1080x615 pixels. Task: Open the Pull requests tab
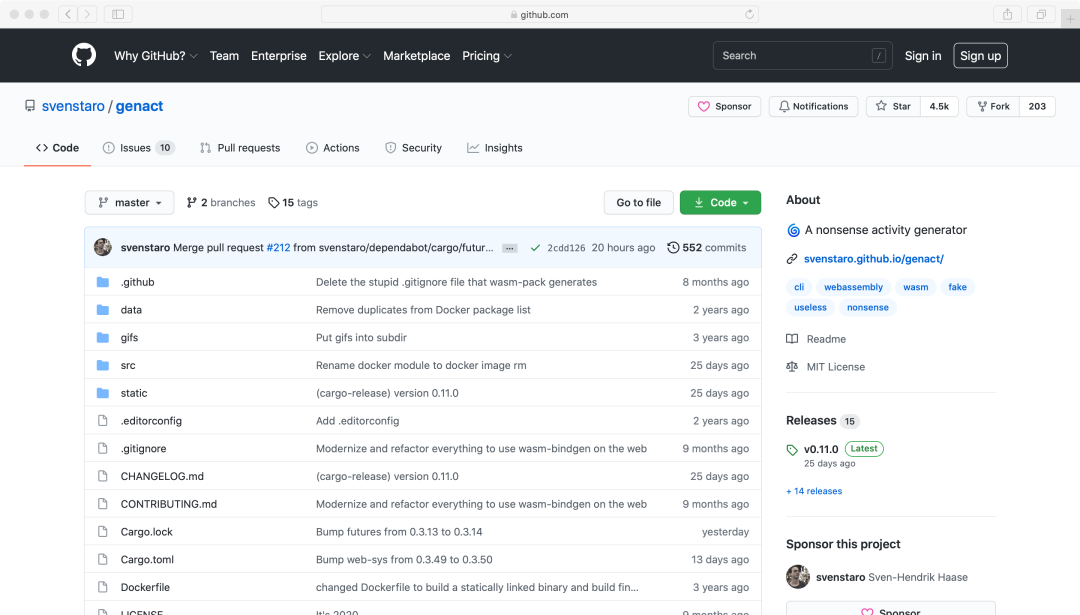coord(240,147)
